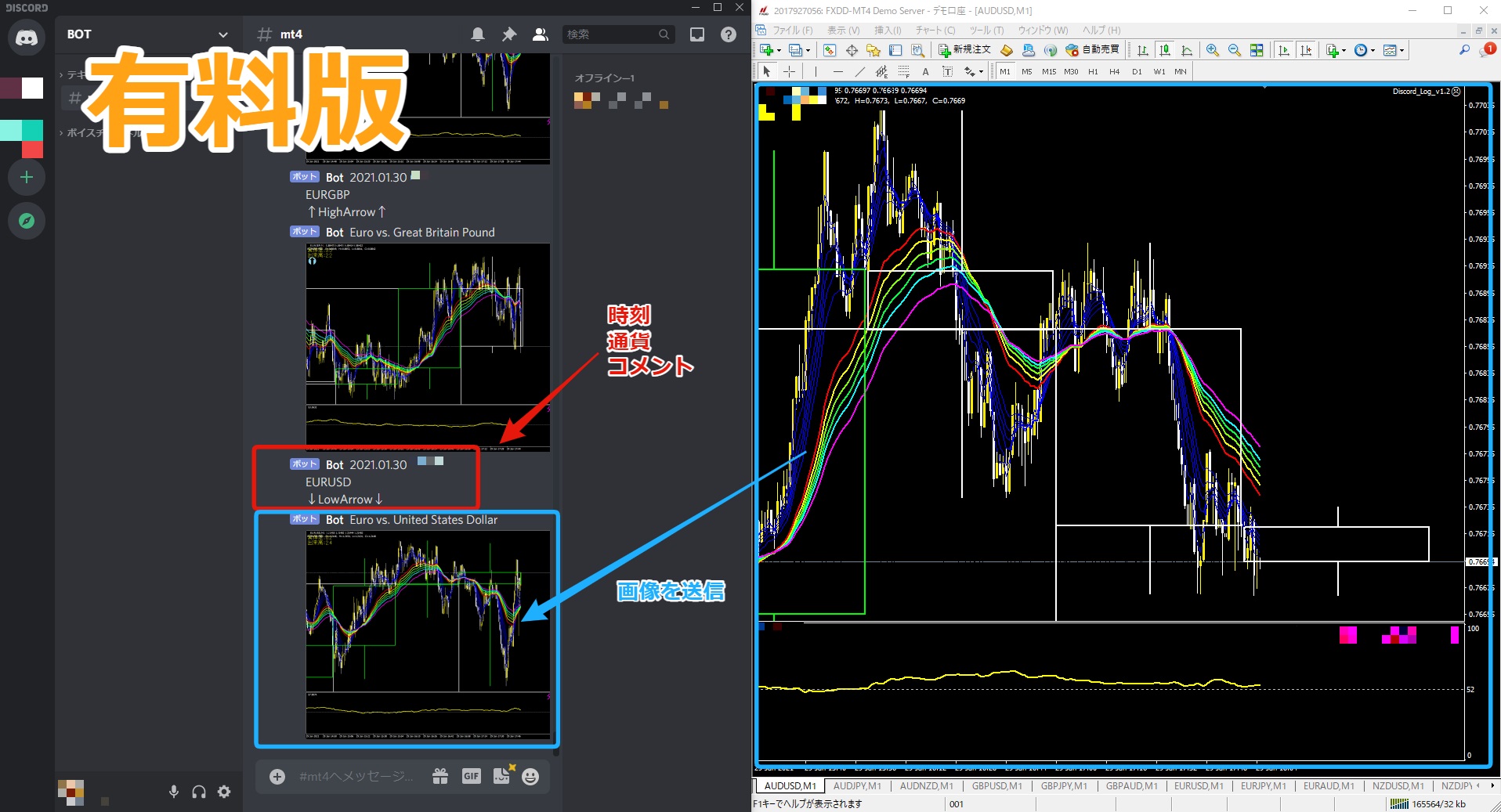
Task: Add a server with the plus button
Action: click(27, 177)
